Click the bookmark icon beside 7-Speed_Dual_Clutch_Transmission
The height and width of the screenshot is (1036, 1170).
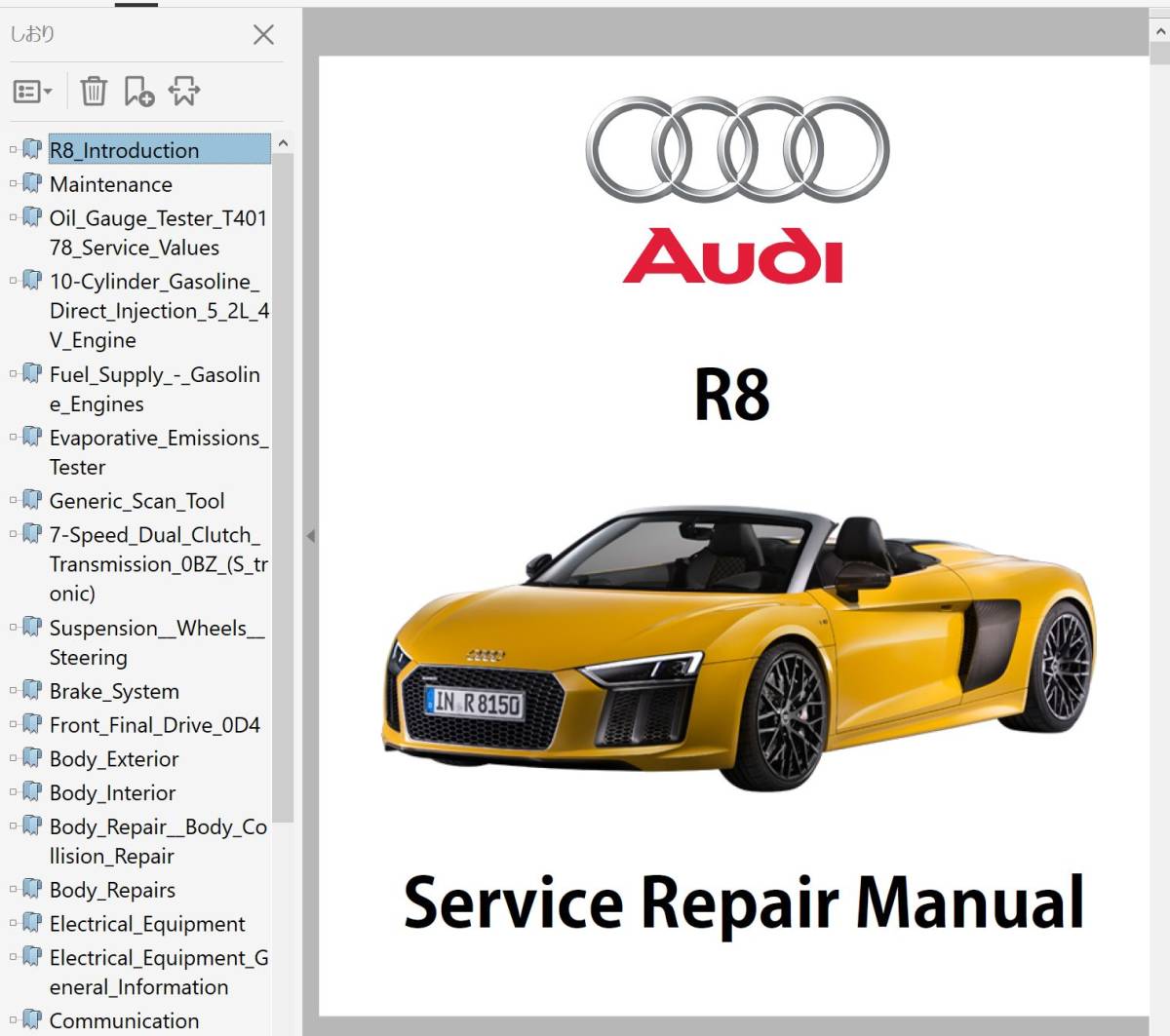(x=32, y=534)
